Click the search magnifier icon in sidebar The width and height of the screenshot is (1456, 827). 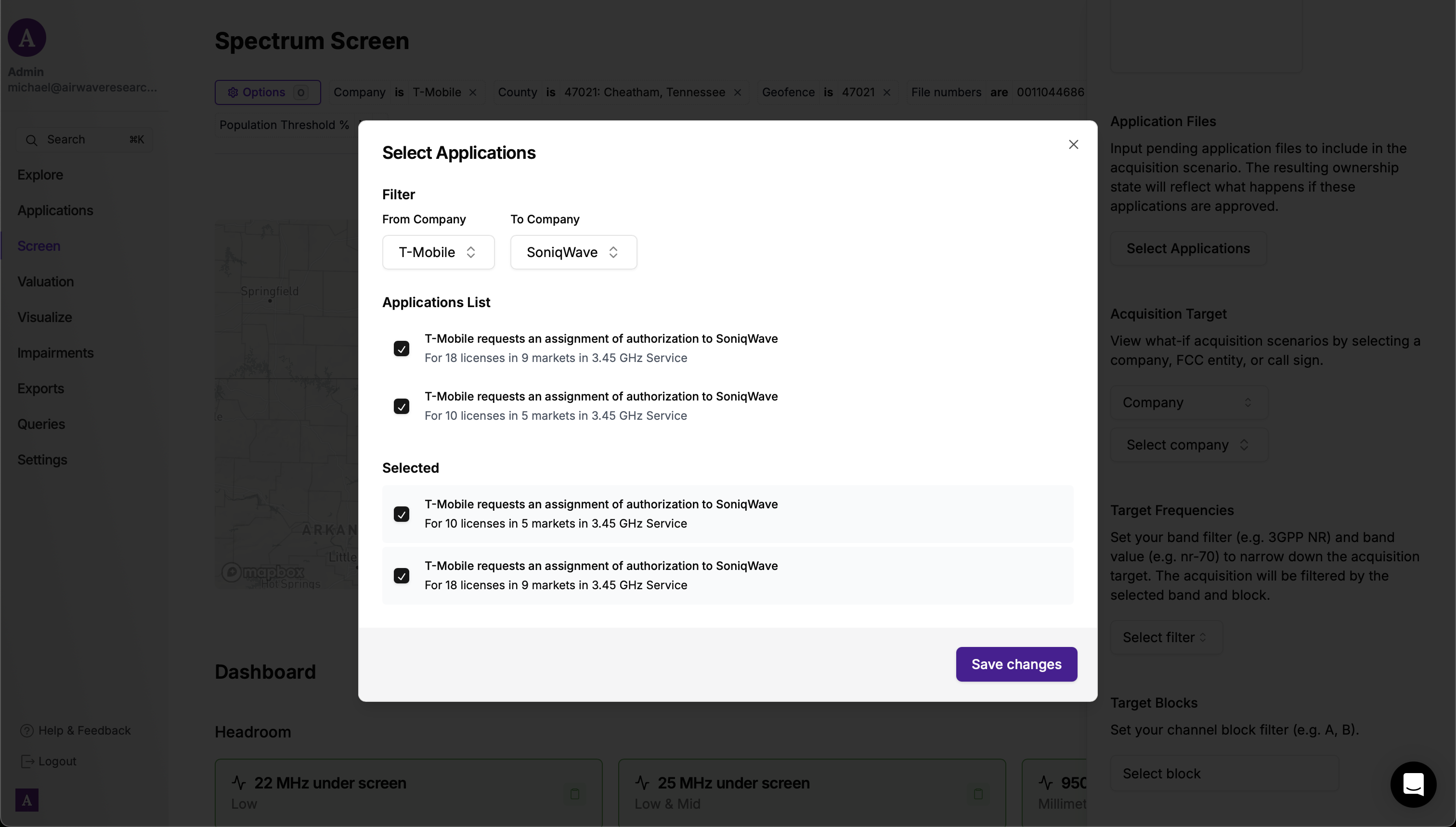(32, 139)
